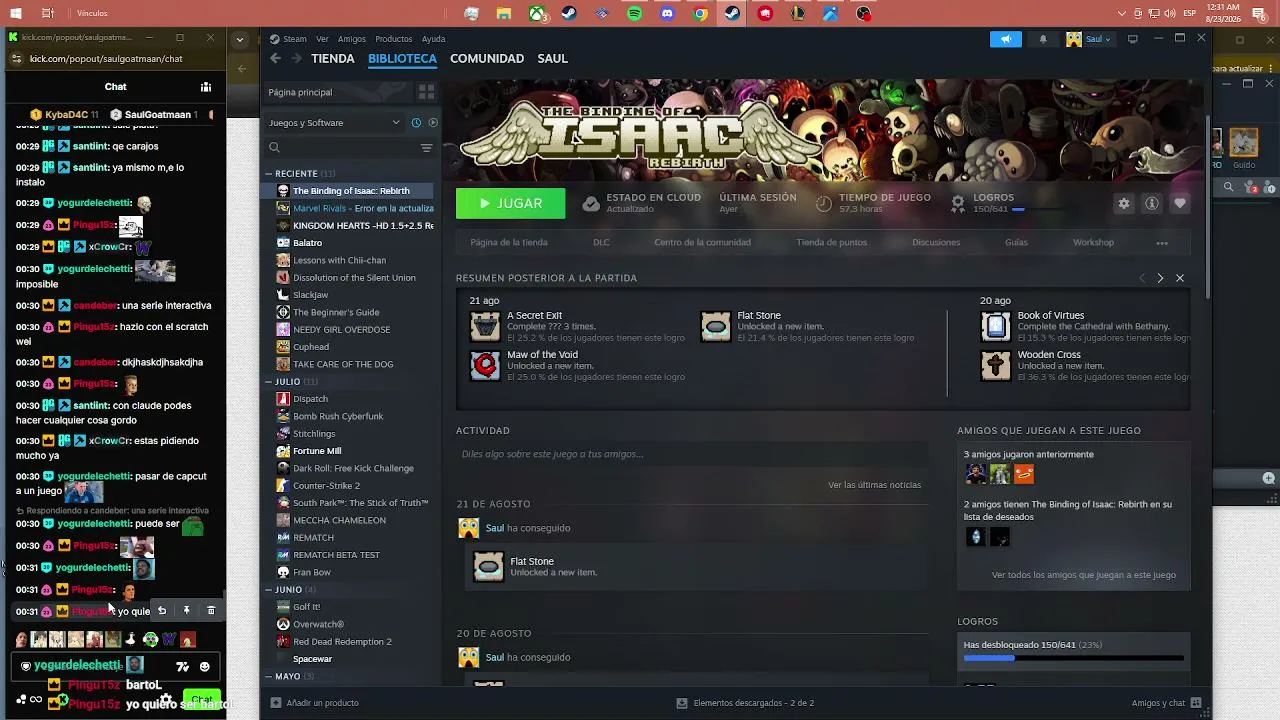Open the downloads status Elementos descargados
This screenshot has width=1280, height=720.
745,703
